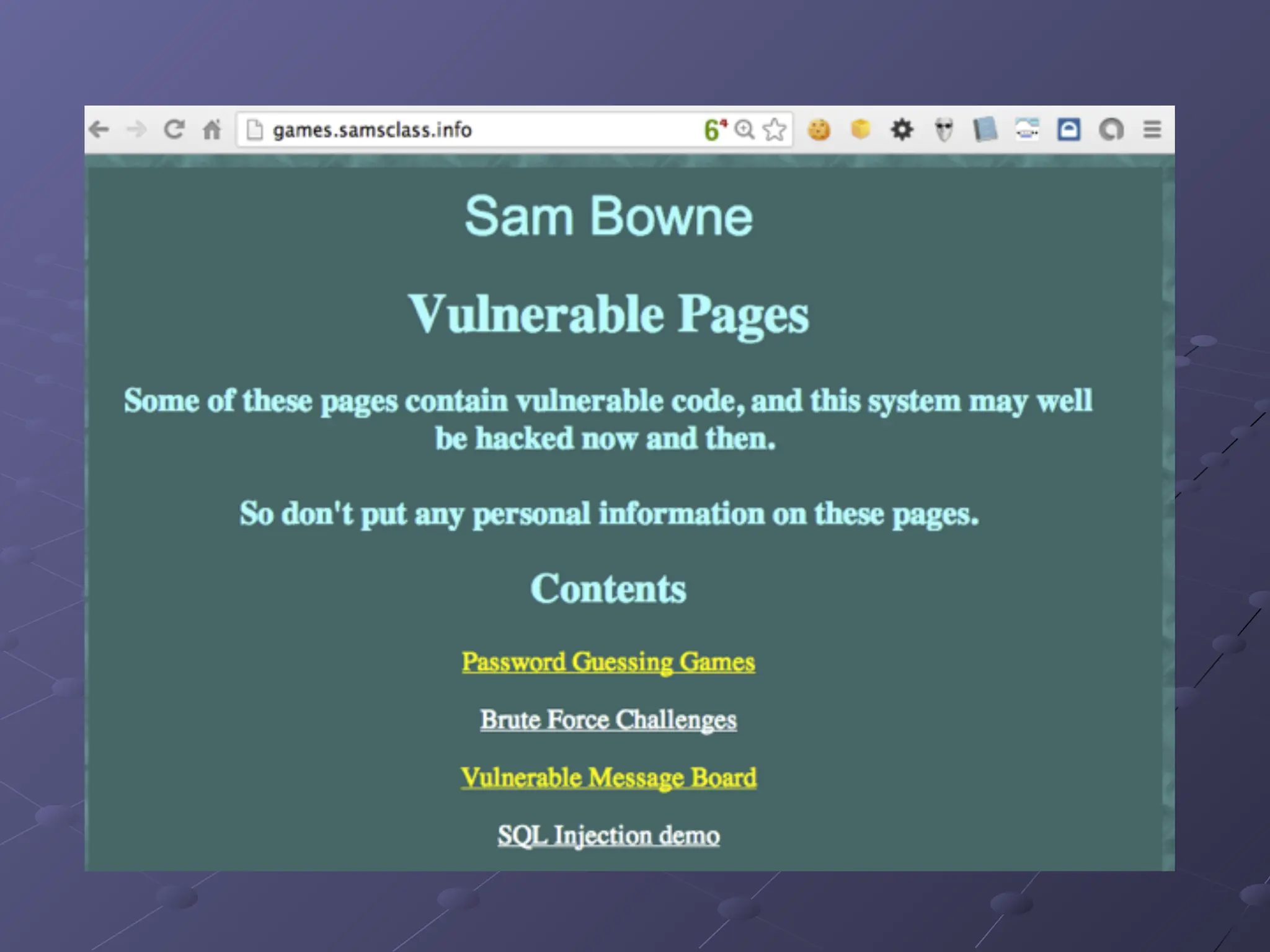Click the gray circular swirl extension icon
Viewport: 1270px width, 952px height.
tap(1111, 130)
